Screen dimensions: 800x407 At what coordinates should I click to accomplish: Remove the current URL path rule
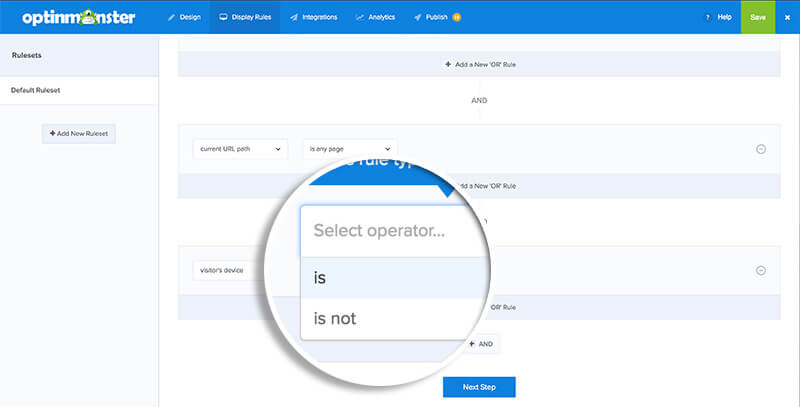click(x=761, y=149)
